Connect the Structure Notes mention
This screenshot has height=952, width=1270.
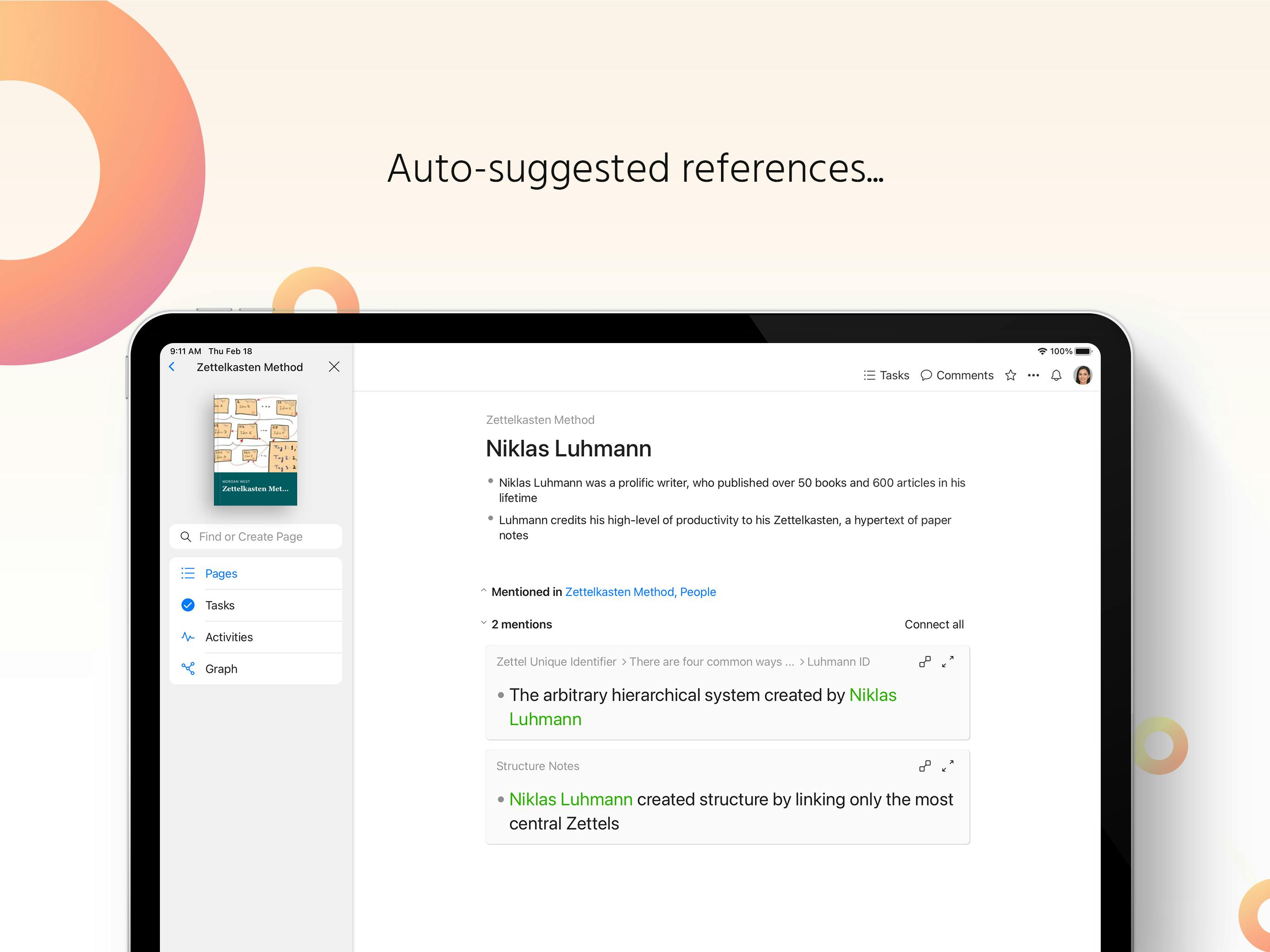pyautogui.click(x=925, y=766)
